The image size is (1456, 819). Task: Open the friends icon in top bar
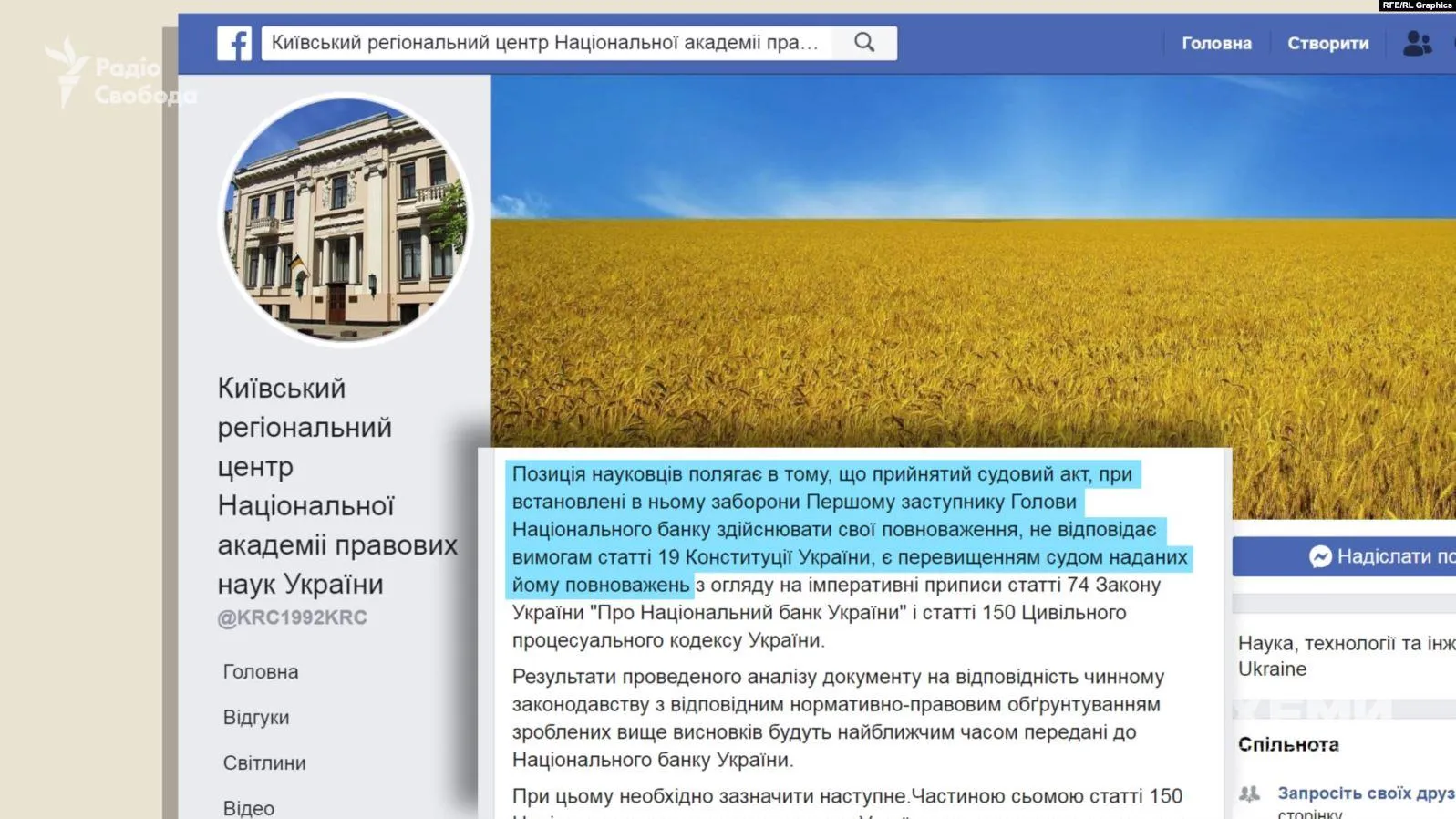[1417, 43]
